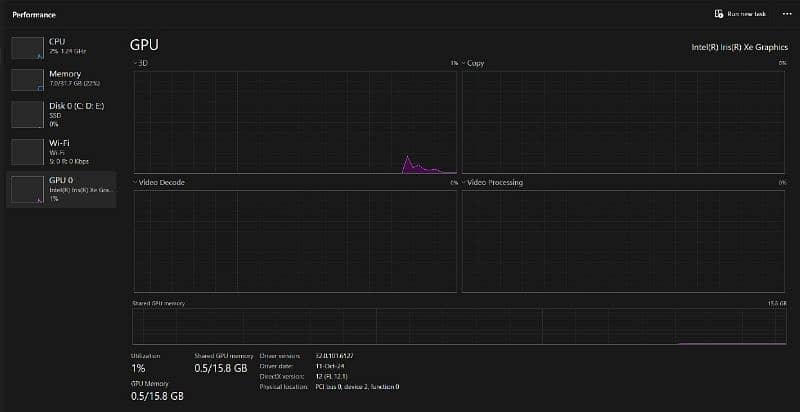
Task: Click the Memory mini graph thumbnail
Action: [27, 80]
